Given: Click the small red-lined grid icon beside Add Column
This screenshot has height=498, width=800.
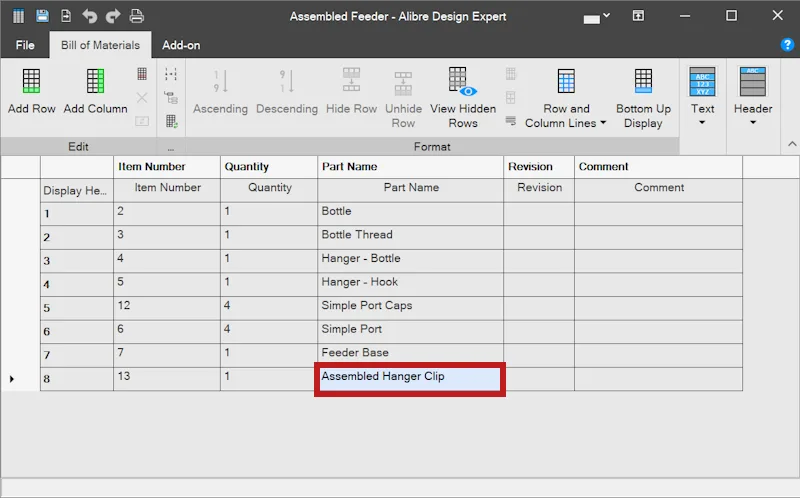Looking at the screenshot, I should [142, 74].
